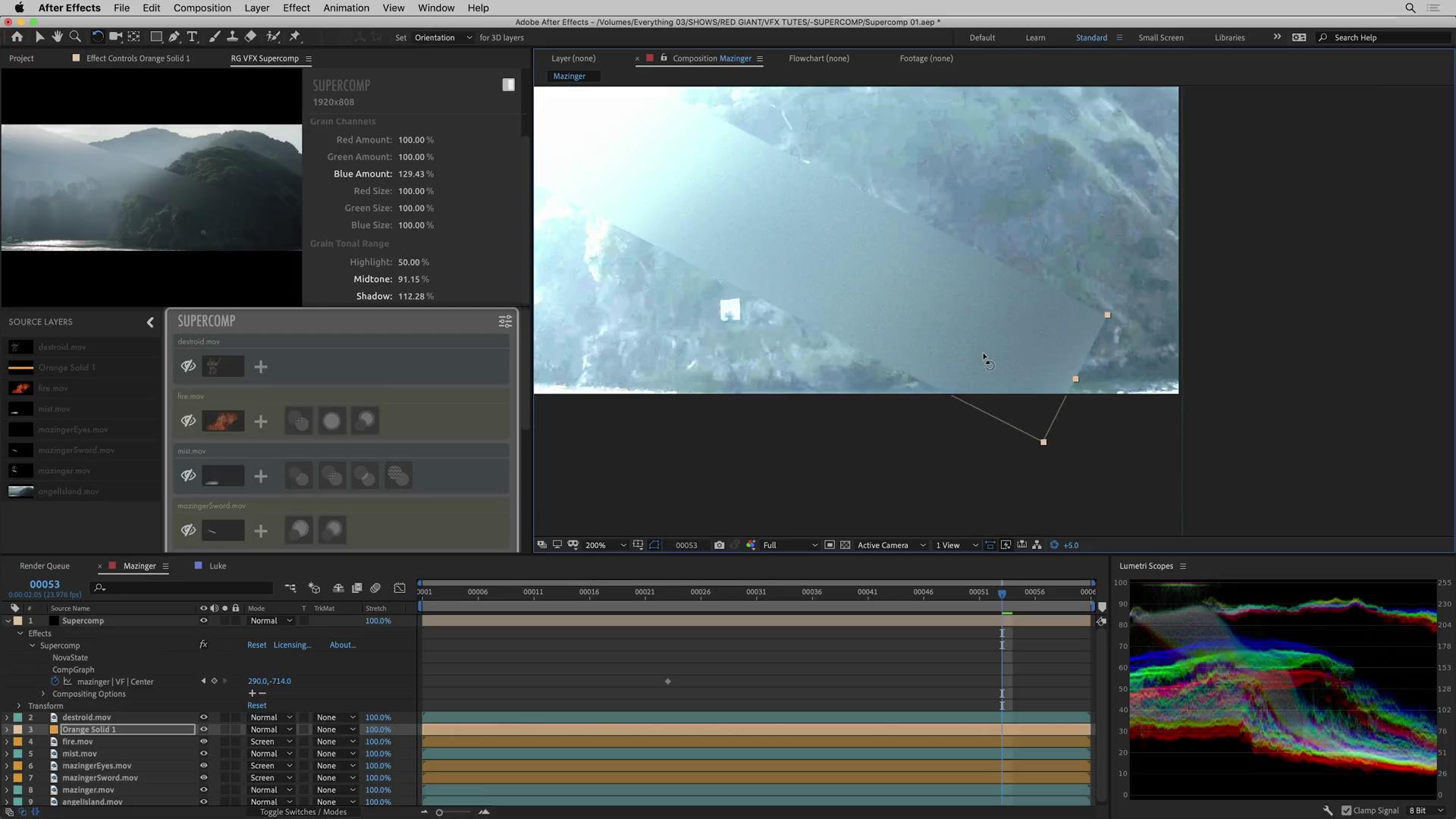1456x819 pixels.
Task: Hide the mazingerEyes.mov layer
Action: 203,766
